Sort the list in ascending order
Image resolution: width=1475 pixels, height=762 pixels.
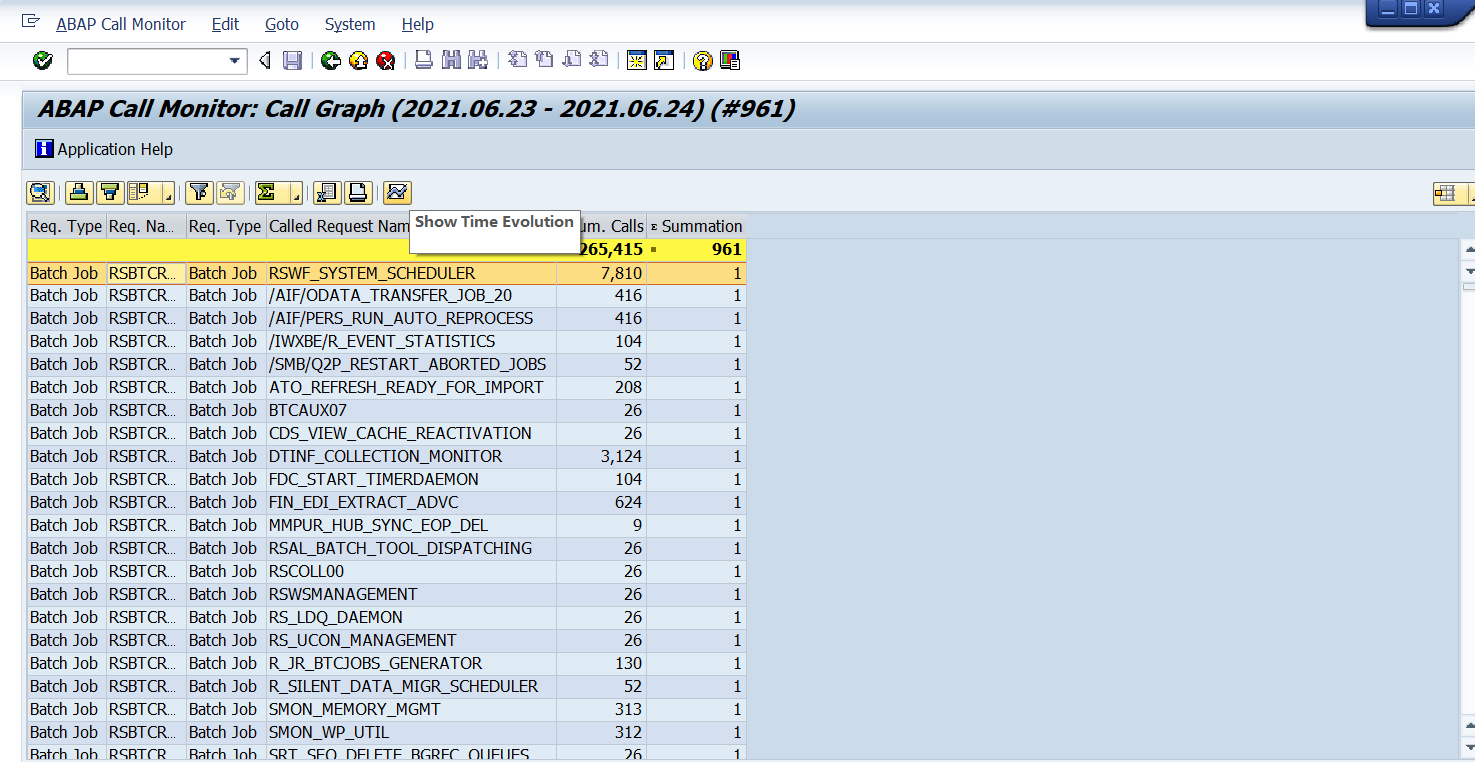pyautogui.click(x=79, y=192)
